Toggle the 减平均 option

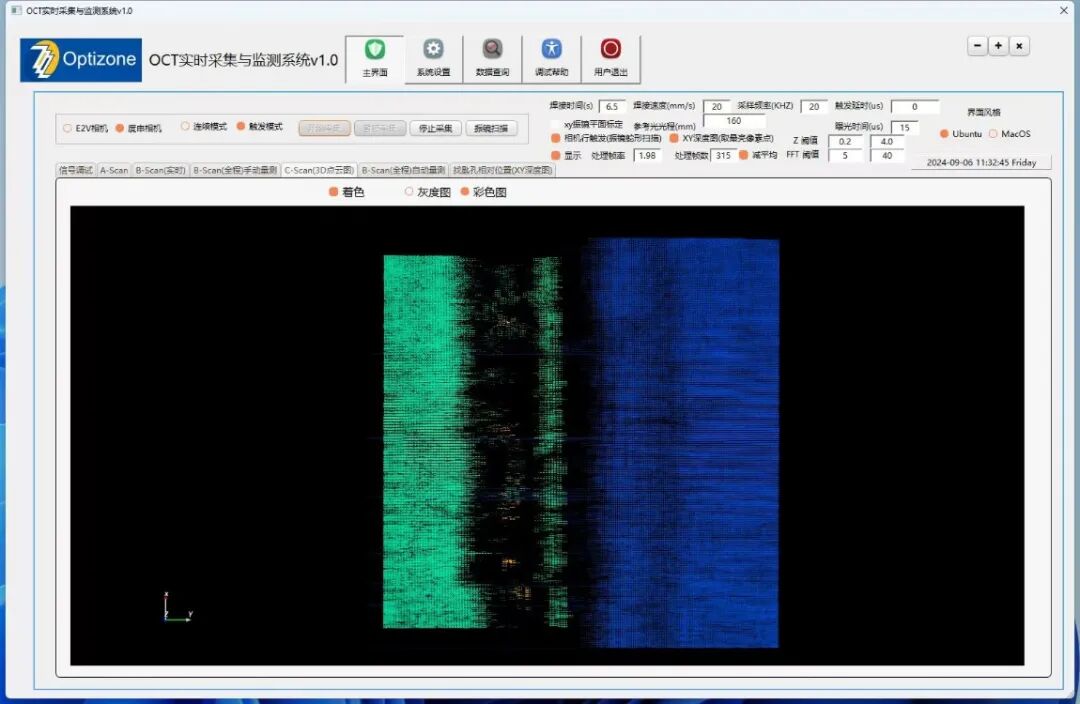744,155
